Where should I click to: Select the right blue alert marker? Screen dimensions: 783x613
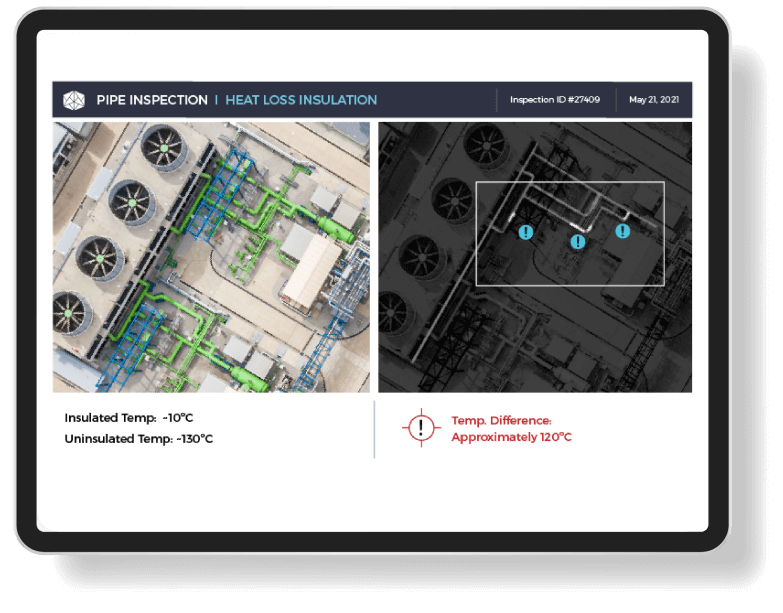622,231
